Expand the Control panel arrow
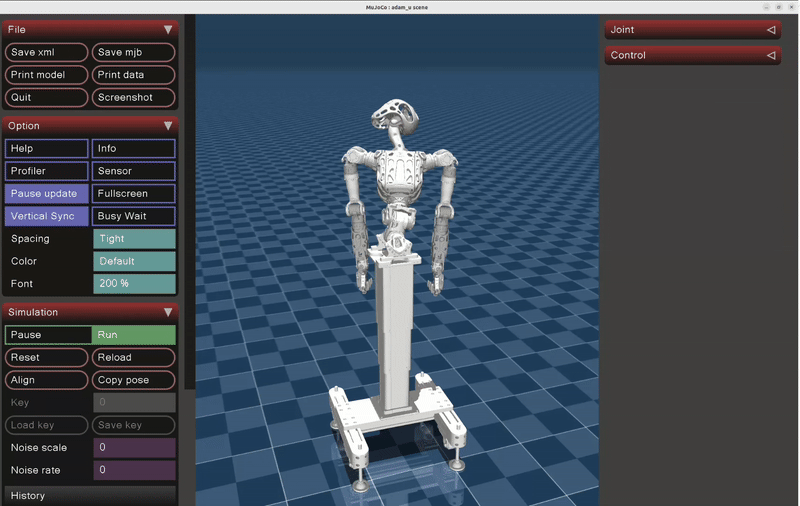Viewport: 800px width, 506px height. click(x=770, y=56)
